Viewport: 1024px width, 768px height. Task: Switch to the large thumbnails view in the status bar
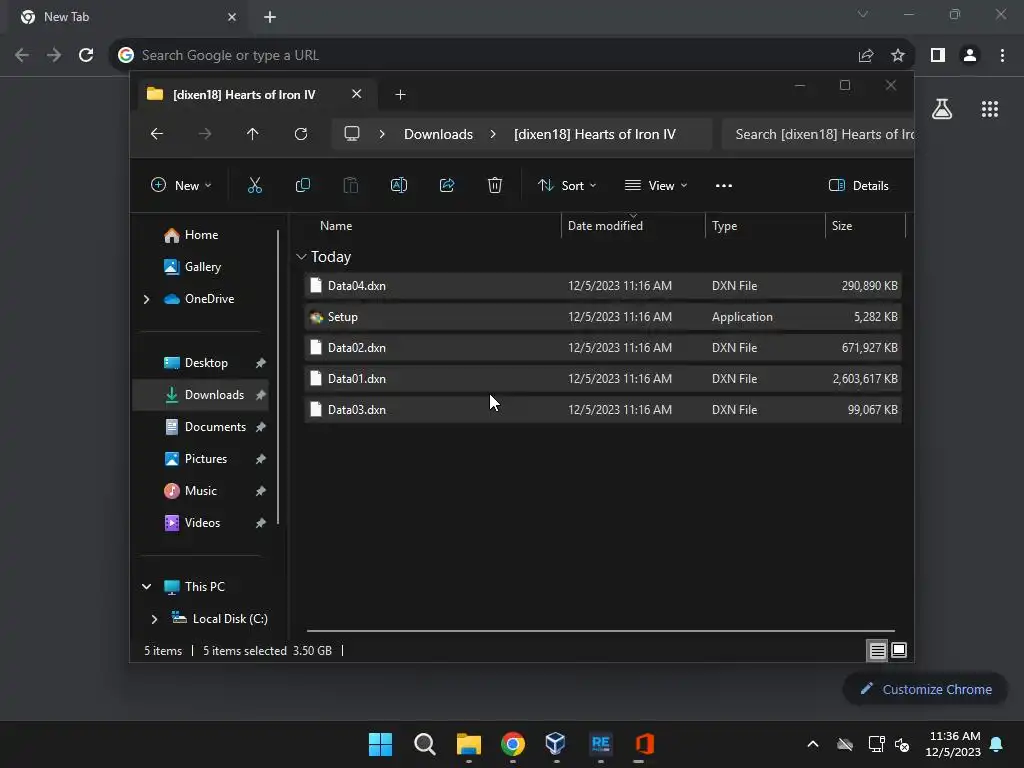point(899,650)
